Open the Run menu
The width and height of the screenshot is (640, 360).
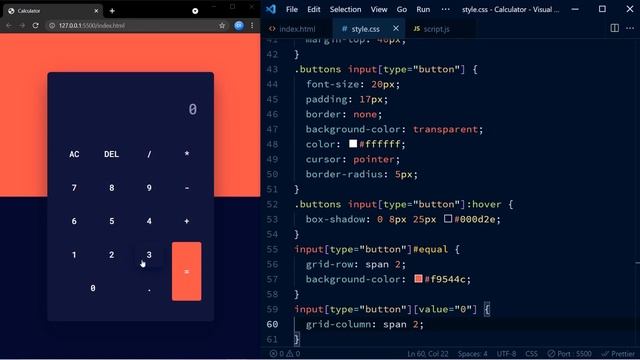(423, 9)
